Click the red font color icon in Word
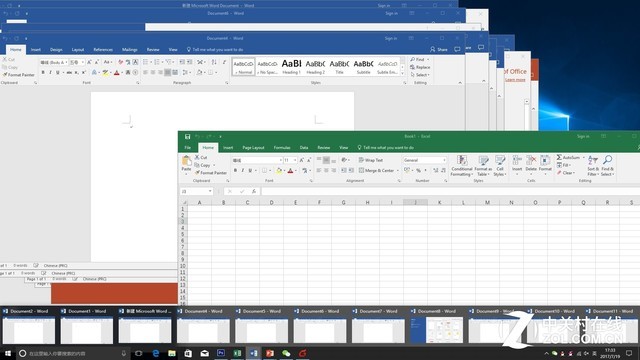Screen dimensions: 640x360 117,73
